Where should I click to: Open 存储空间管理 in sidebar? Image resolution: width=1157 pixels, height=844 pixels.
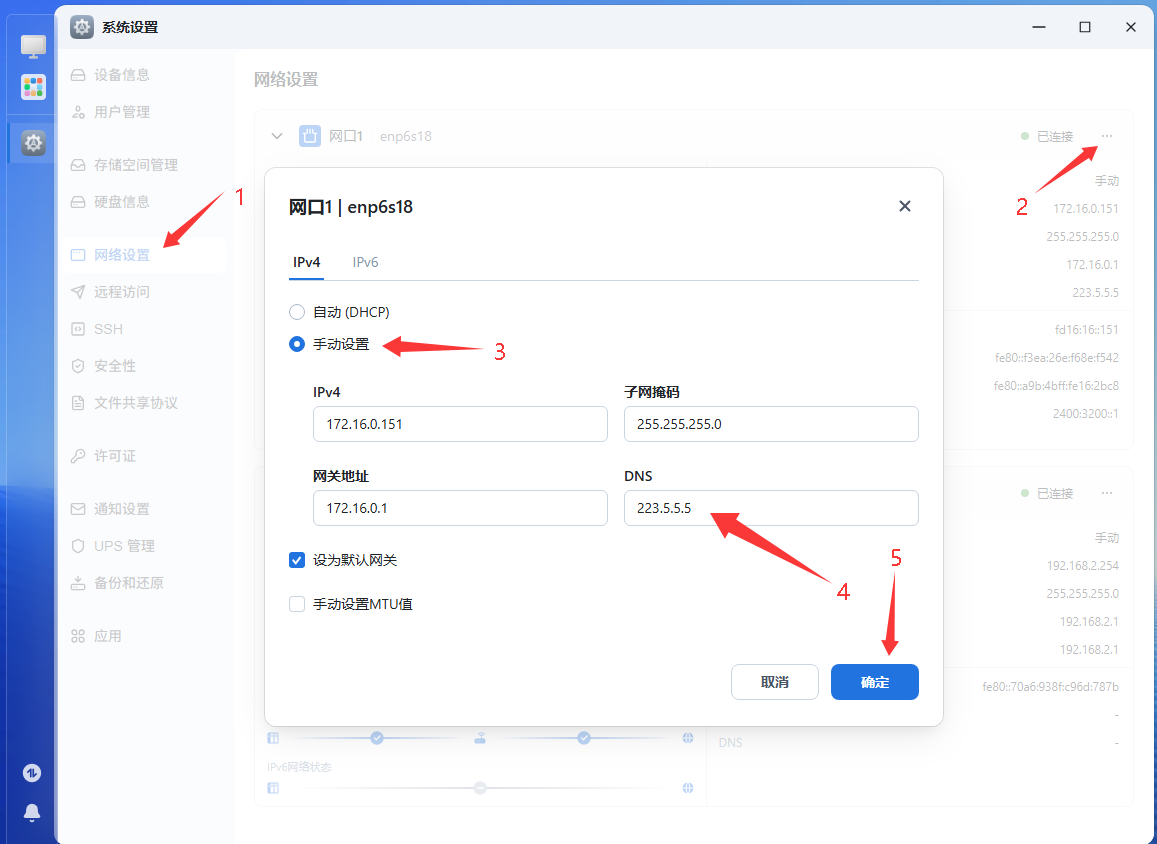[135, 165]
